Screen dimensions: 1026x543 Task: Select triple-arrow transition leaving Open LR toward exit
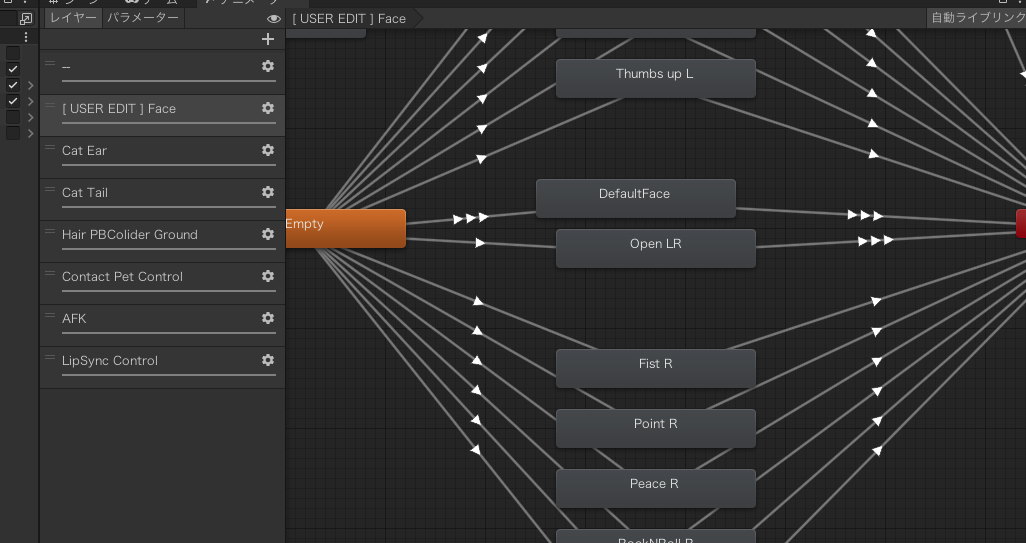coord(876,241)
